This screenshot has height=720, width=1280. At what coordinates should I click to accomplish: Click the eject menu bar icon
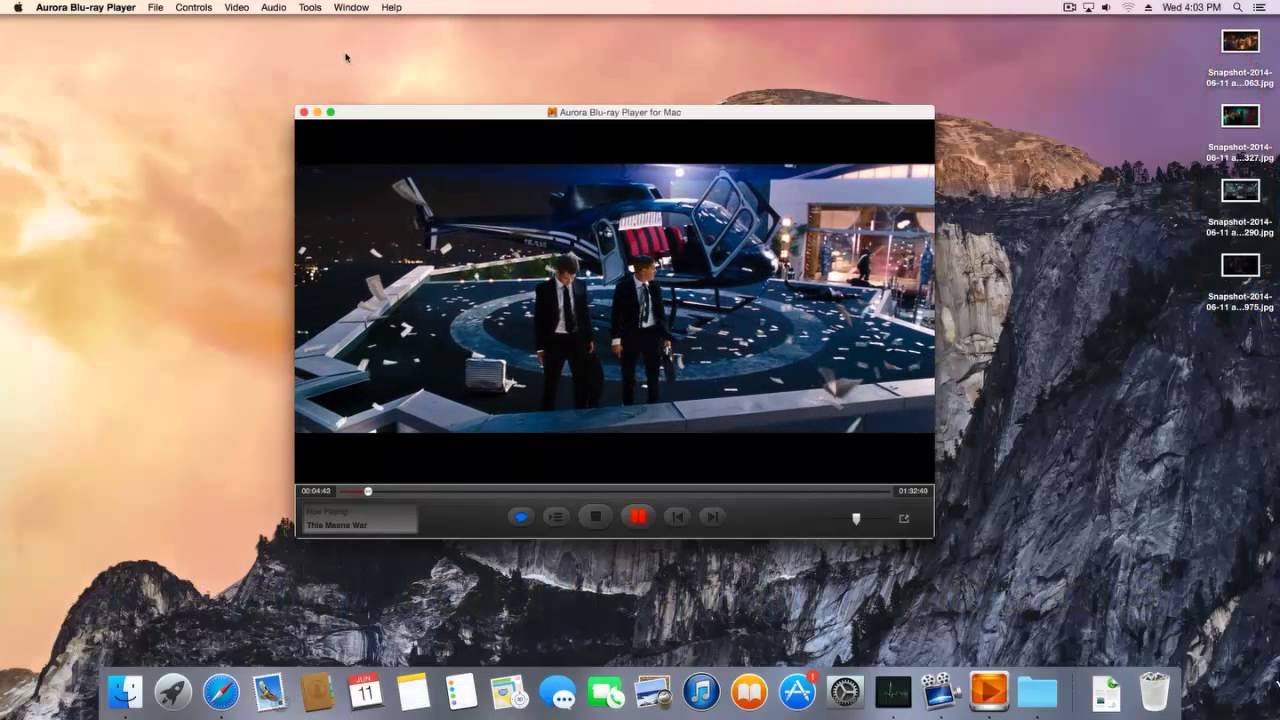click(1148, 7)
